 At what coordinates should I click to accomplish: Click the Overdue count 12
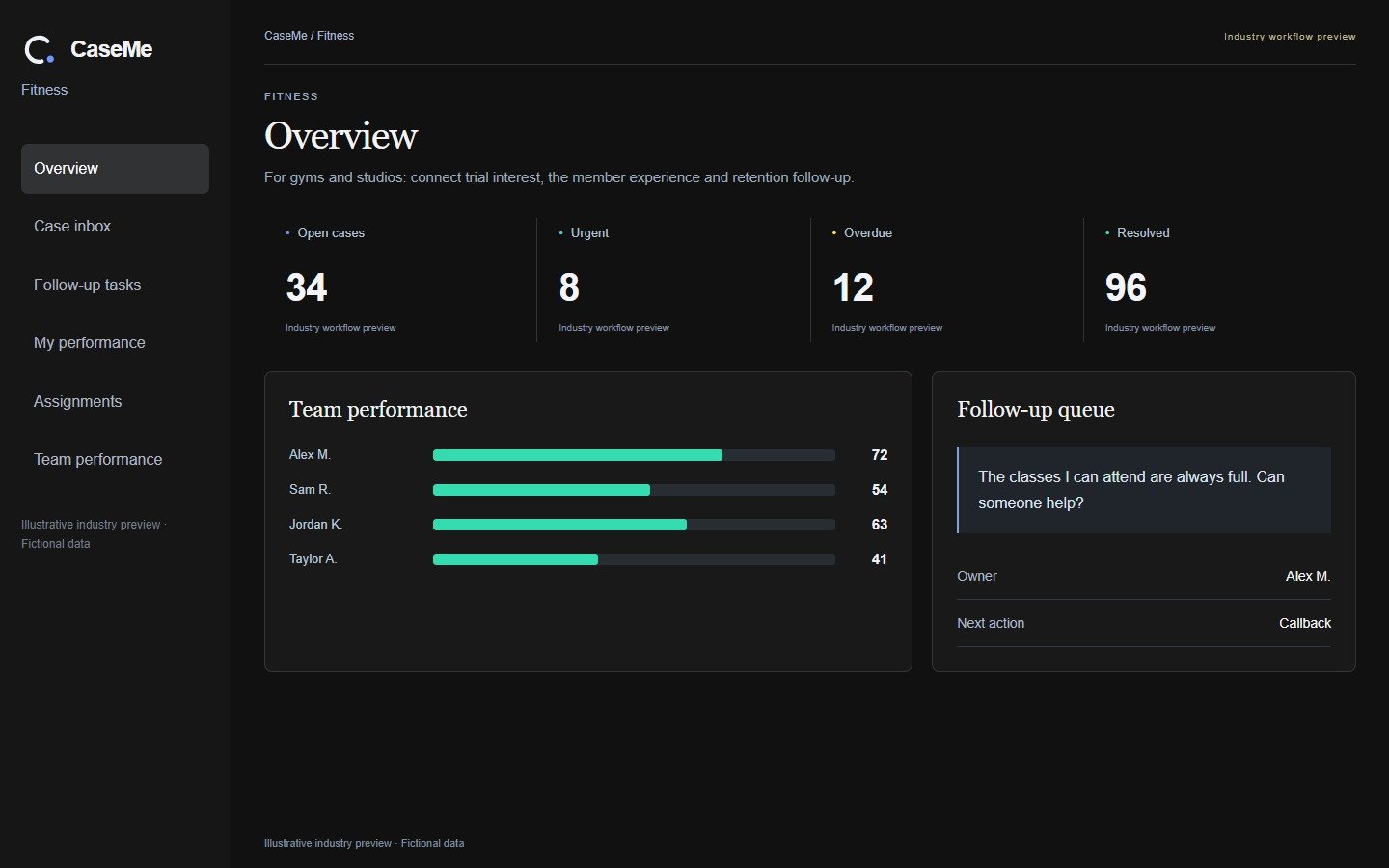853,287
